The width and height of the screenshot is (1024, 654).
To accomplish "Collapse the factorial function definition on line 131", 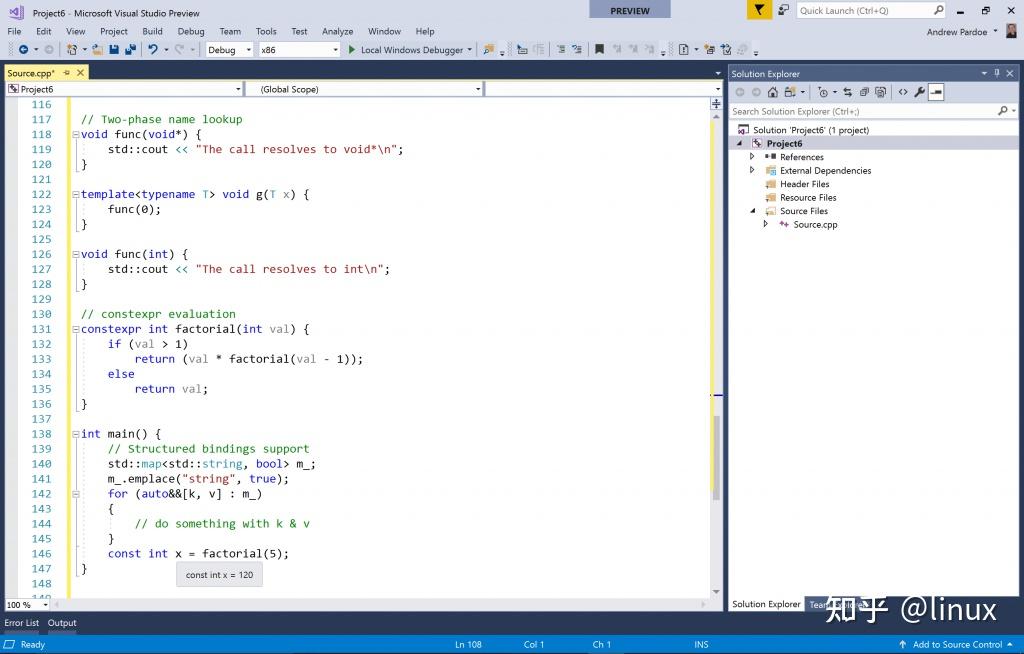I will coord(75,329).
